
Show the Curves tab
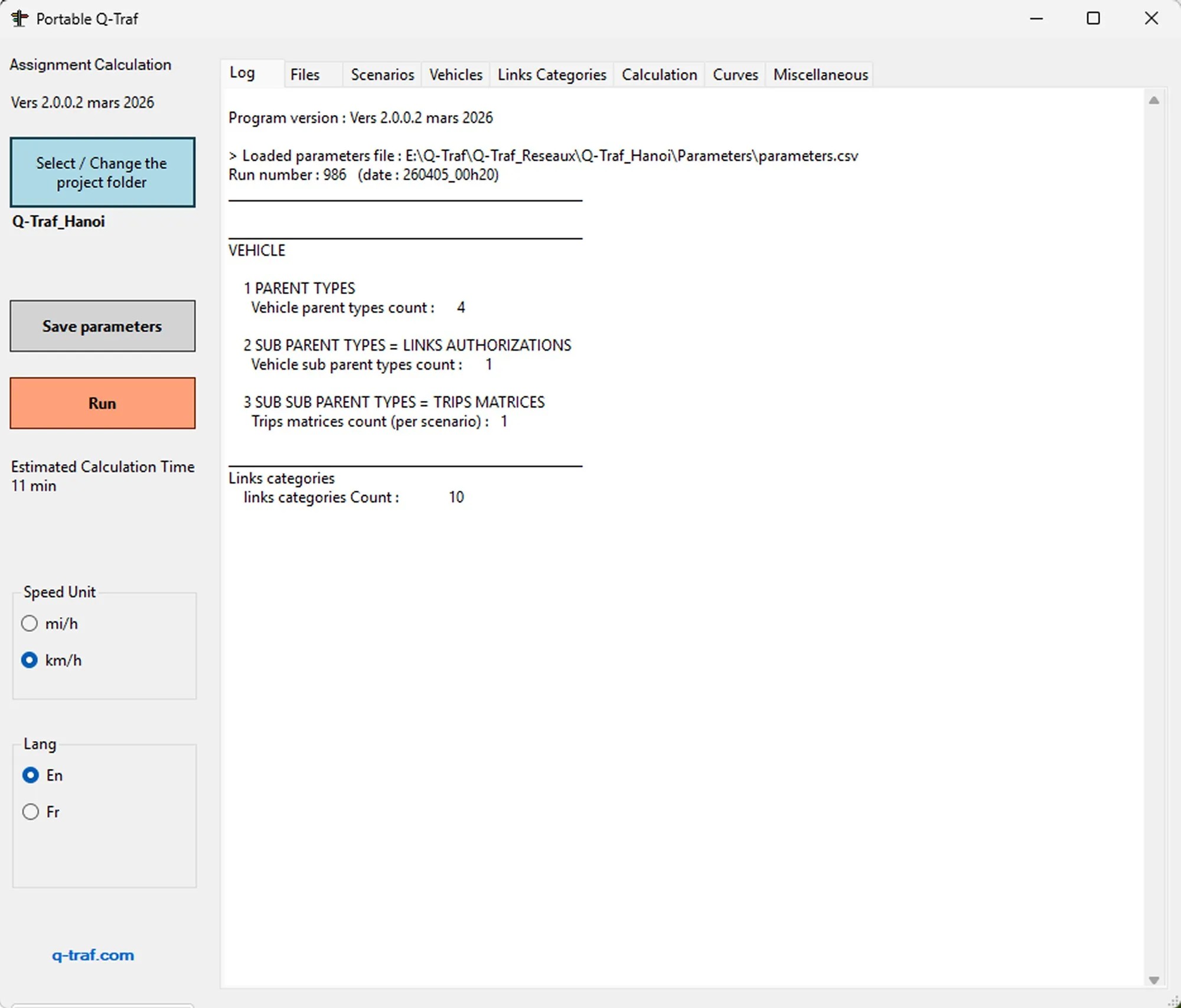(735, 75)
